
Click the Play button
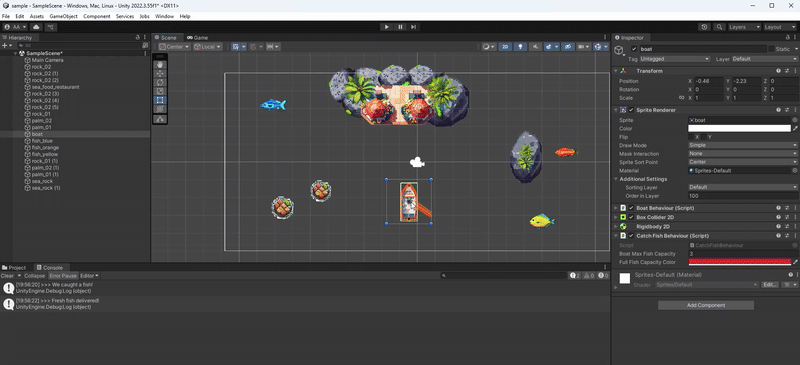386,27
